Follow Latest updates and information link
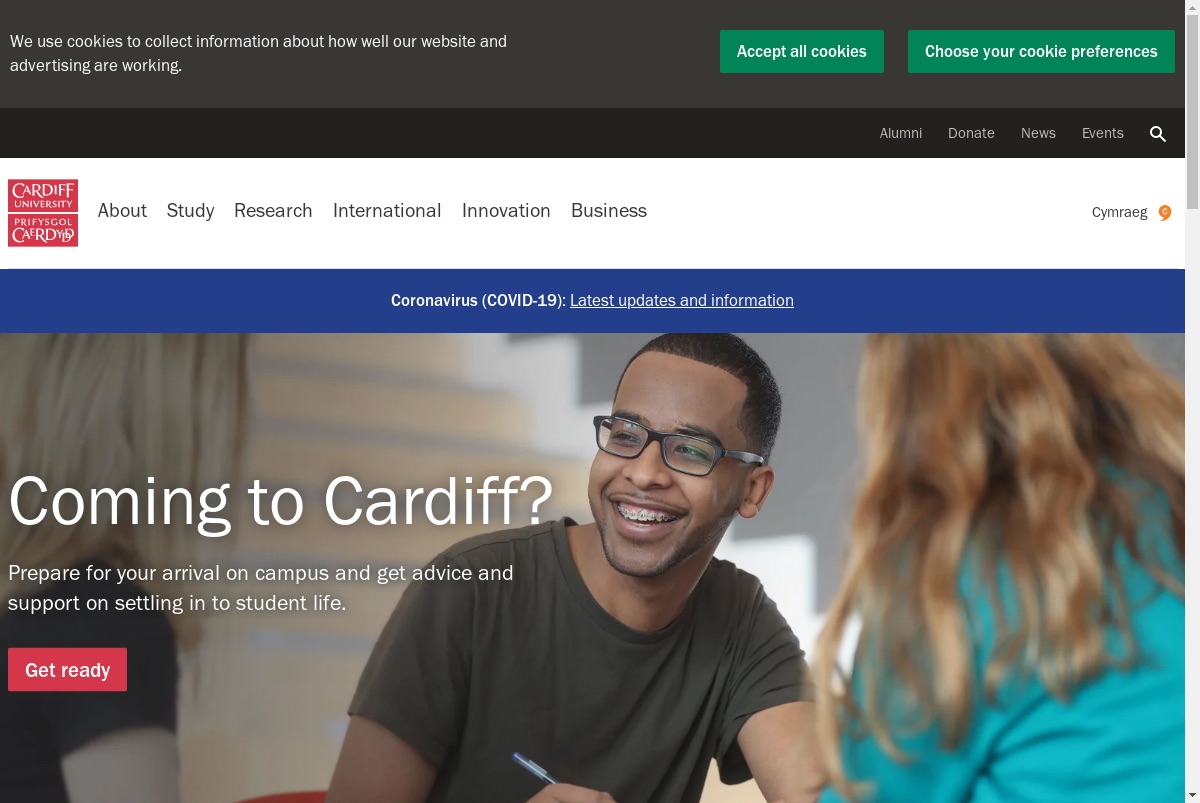 682,300
